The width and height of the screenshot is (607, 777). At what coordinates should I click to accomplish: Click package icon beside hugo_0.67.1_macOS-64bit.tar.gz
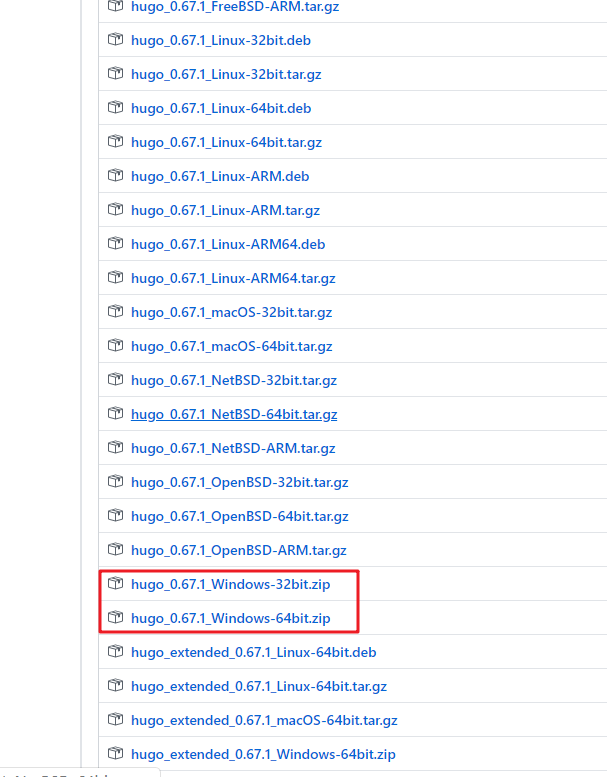pyautogui.click(x=115, y=346)
